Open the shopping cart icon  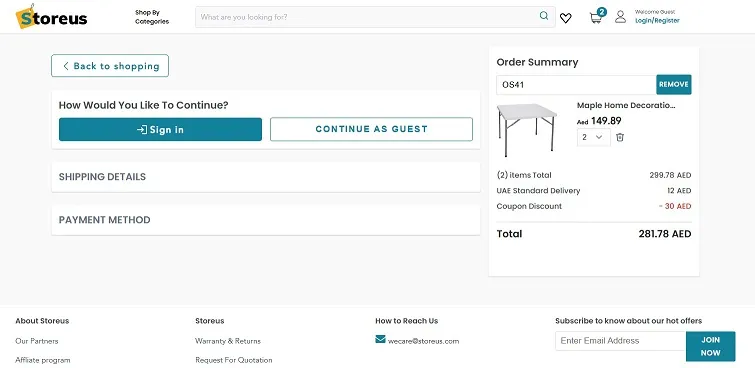pyautogui.click(x=596, y=18)
